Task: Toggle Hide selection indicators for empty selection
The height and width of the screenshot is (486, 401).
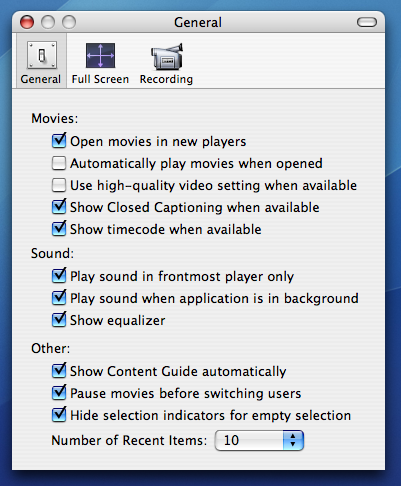Action: (59, 415)
